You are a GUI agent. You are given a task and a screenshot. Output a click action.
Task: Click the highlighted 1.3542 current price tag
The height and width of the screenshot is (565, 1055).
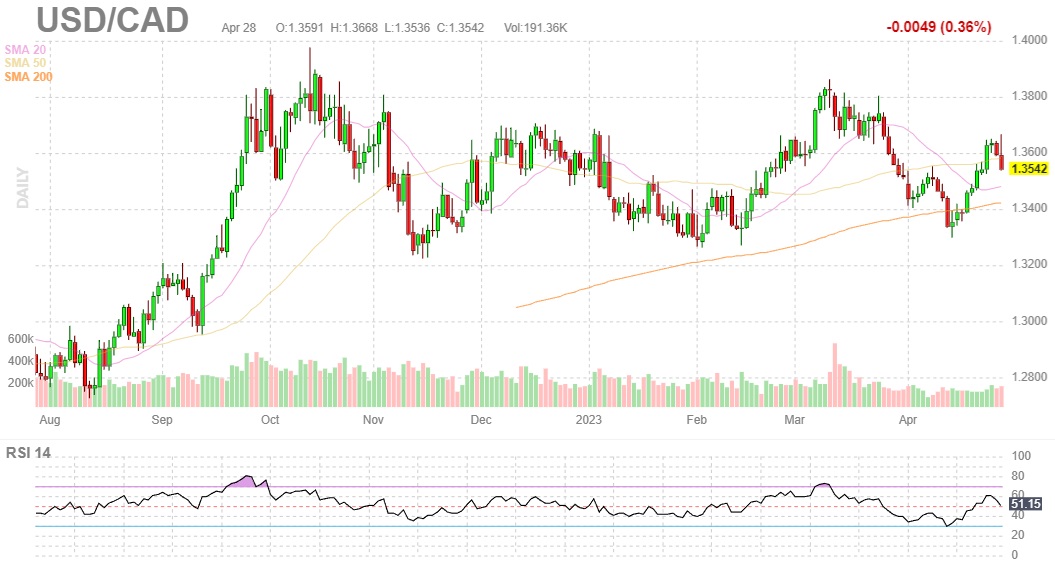(x=1029, y=169)
